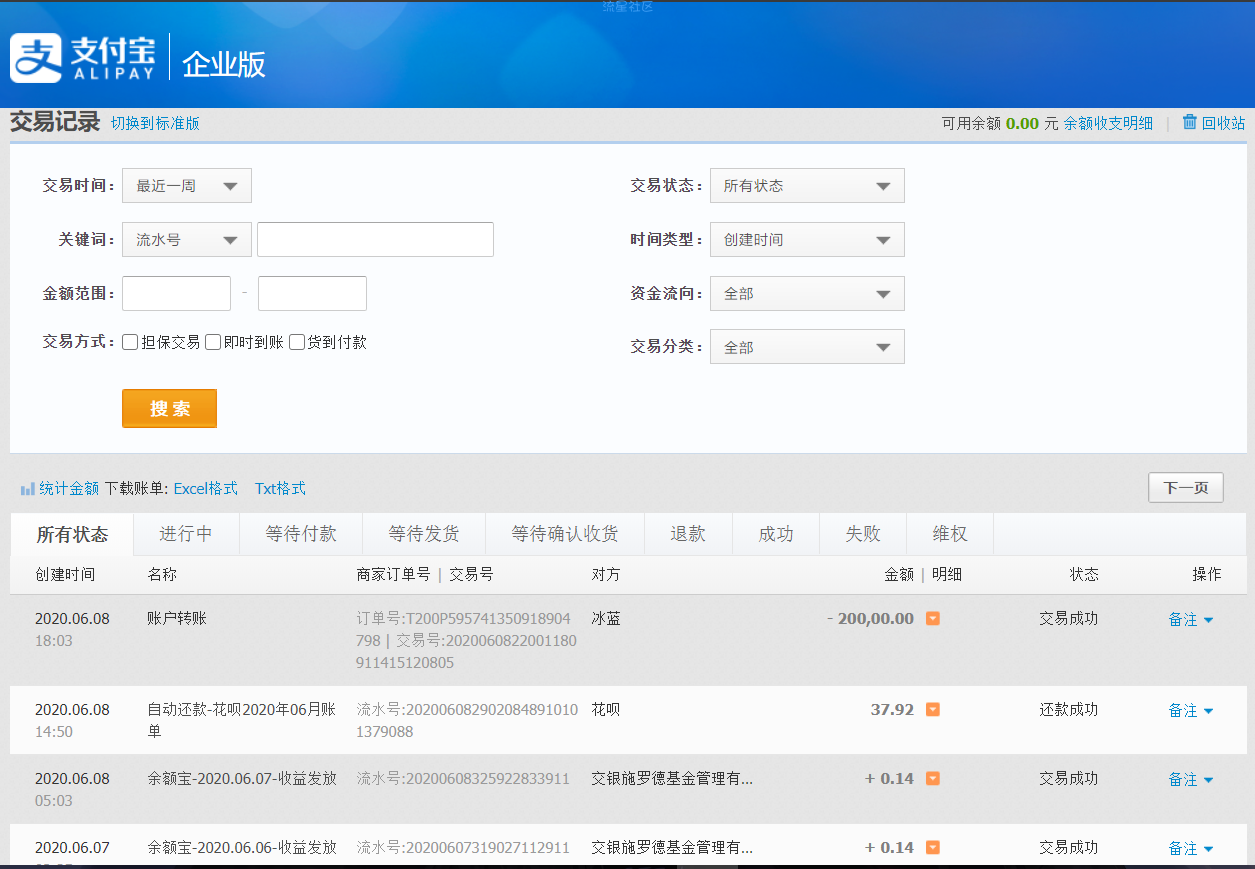Switch to the 失败 tab
Viewport: 1255px width, 869px height.
click(863, 534)
